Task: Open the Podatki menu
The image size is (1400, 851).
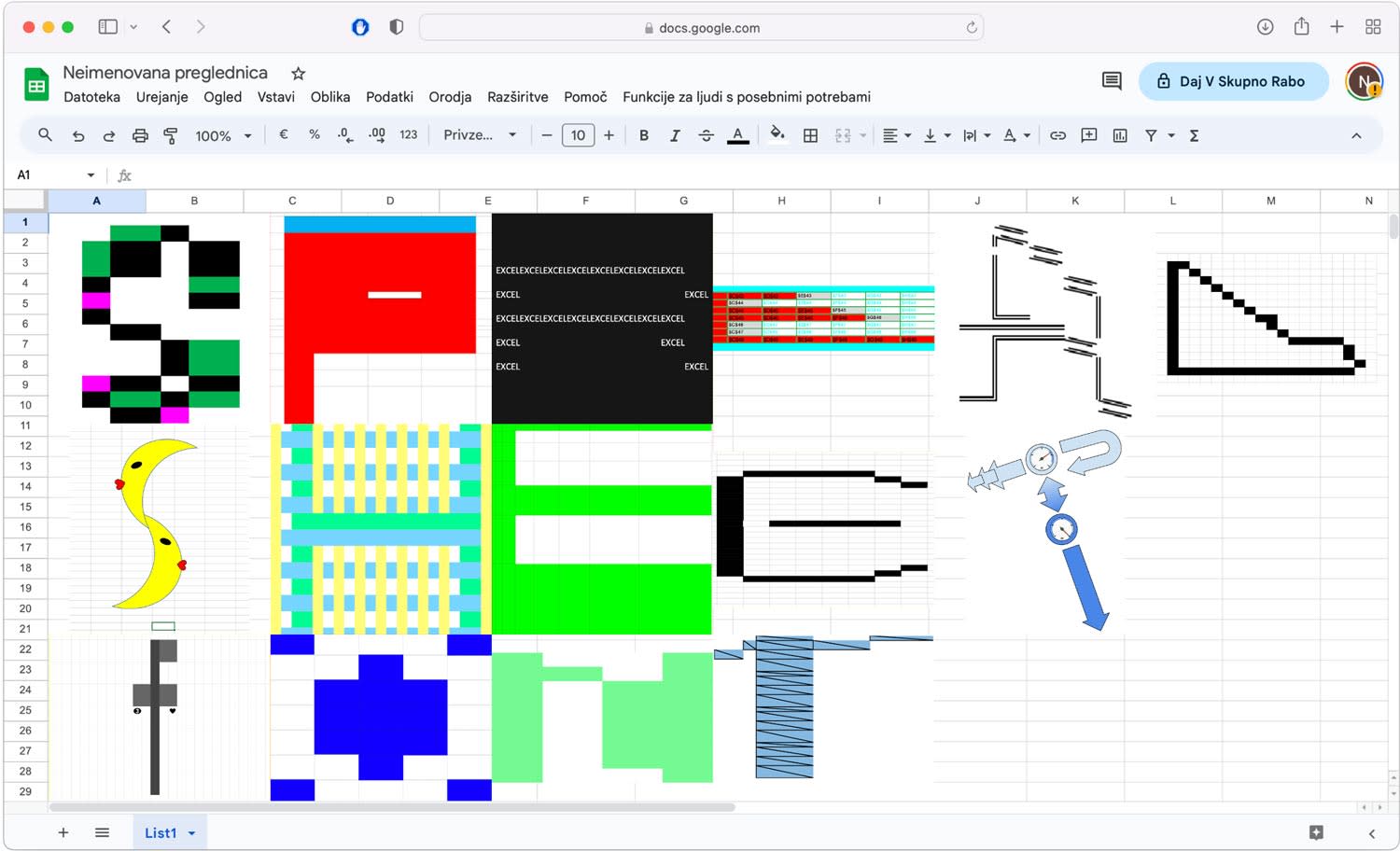Action: (389, 97)
